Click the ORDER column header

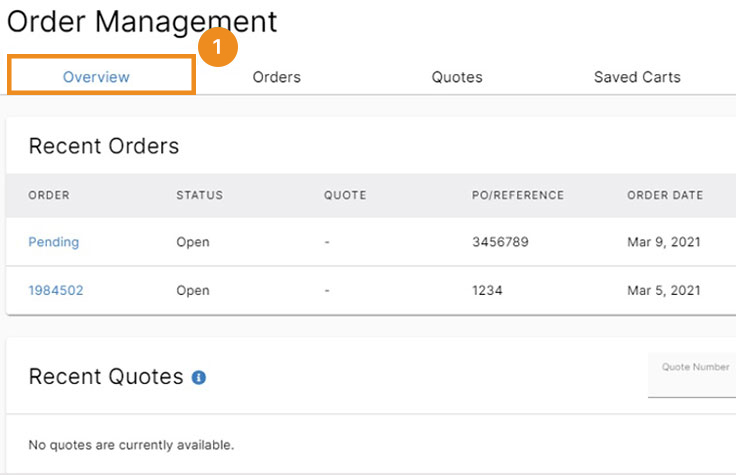click(49, 195)
